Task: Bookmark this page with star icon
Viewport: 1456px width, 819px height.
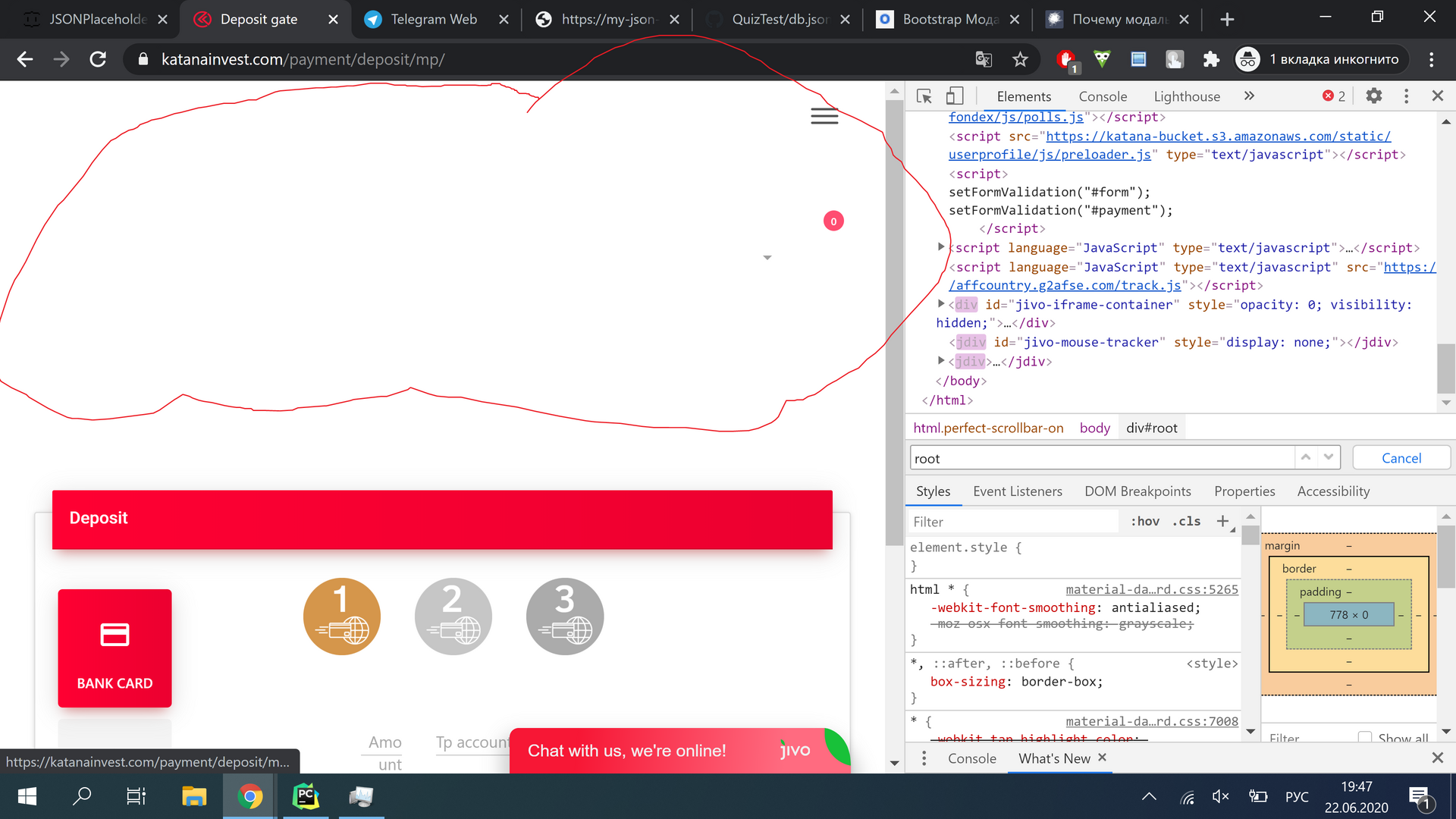Action: click(x=1020, y=59)
